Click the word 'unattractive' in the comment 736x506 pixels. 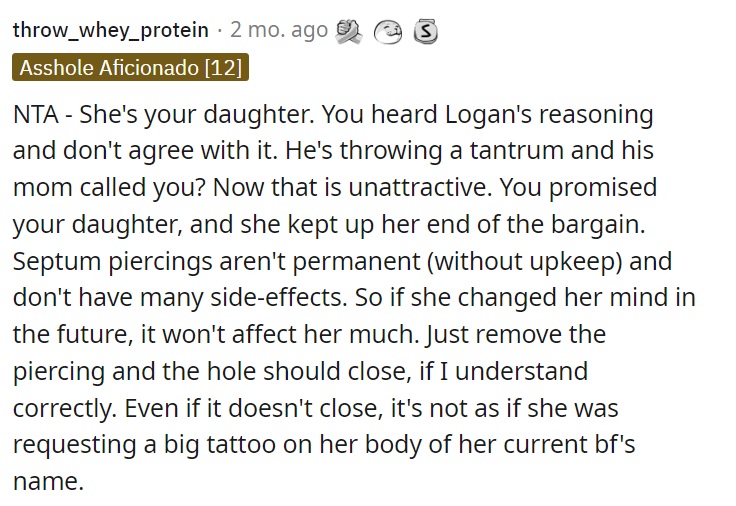(419, 187)
